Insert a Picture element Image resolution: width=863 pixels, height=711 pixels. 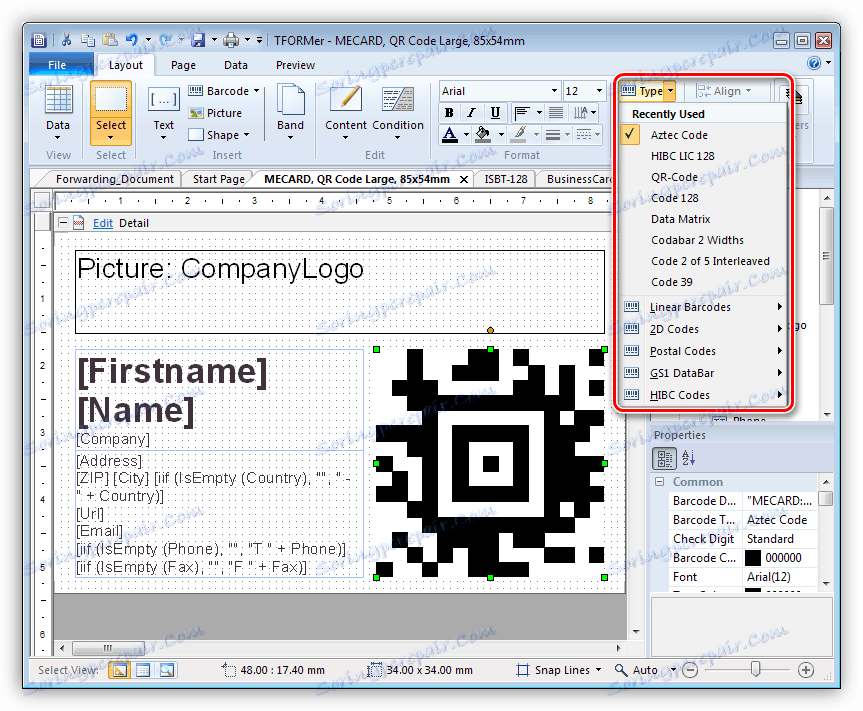tap(215, 113)
